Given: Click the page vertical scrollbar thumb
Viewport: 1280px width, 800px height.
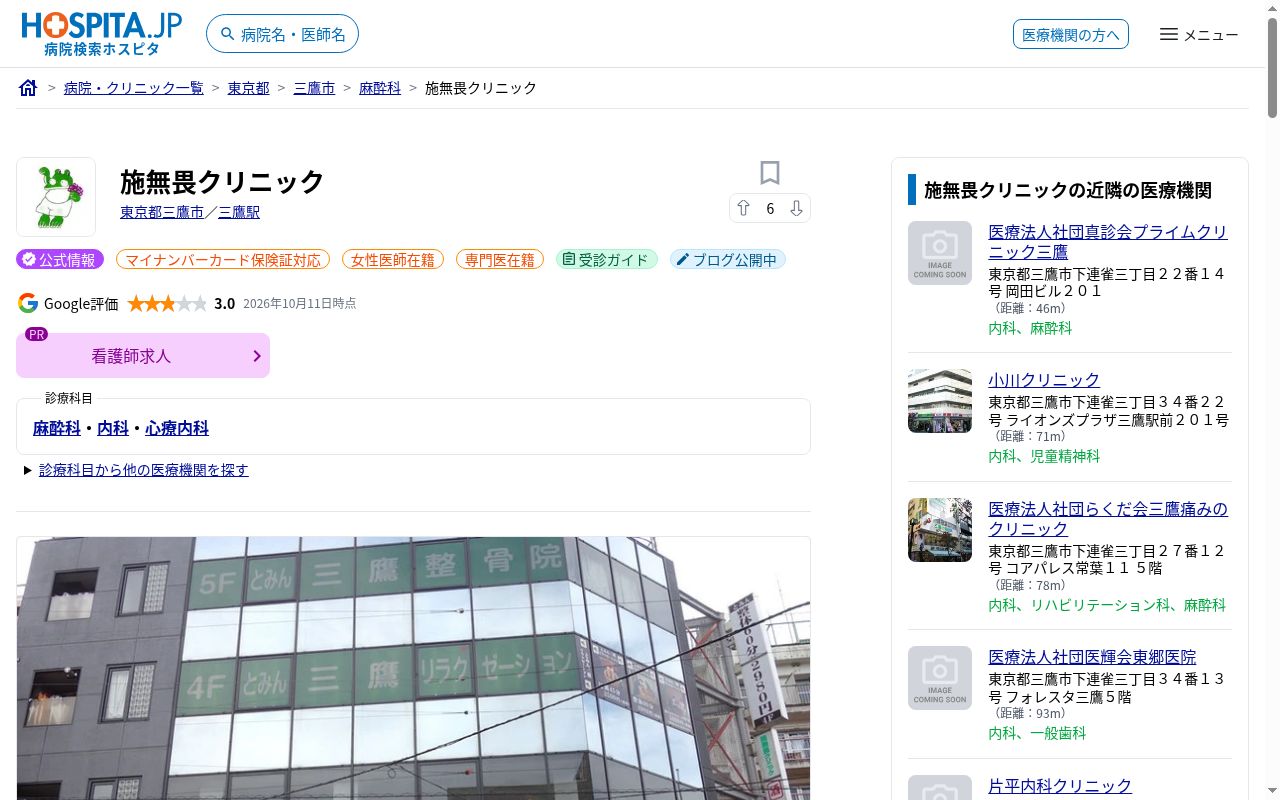Looking at the screenshot, I should point(1272,68).
